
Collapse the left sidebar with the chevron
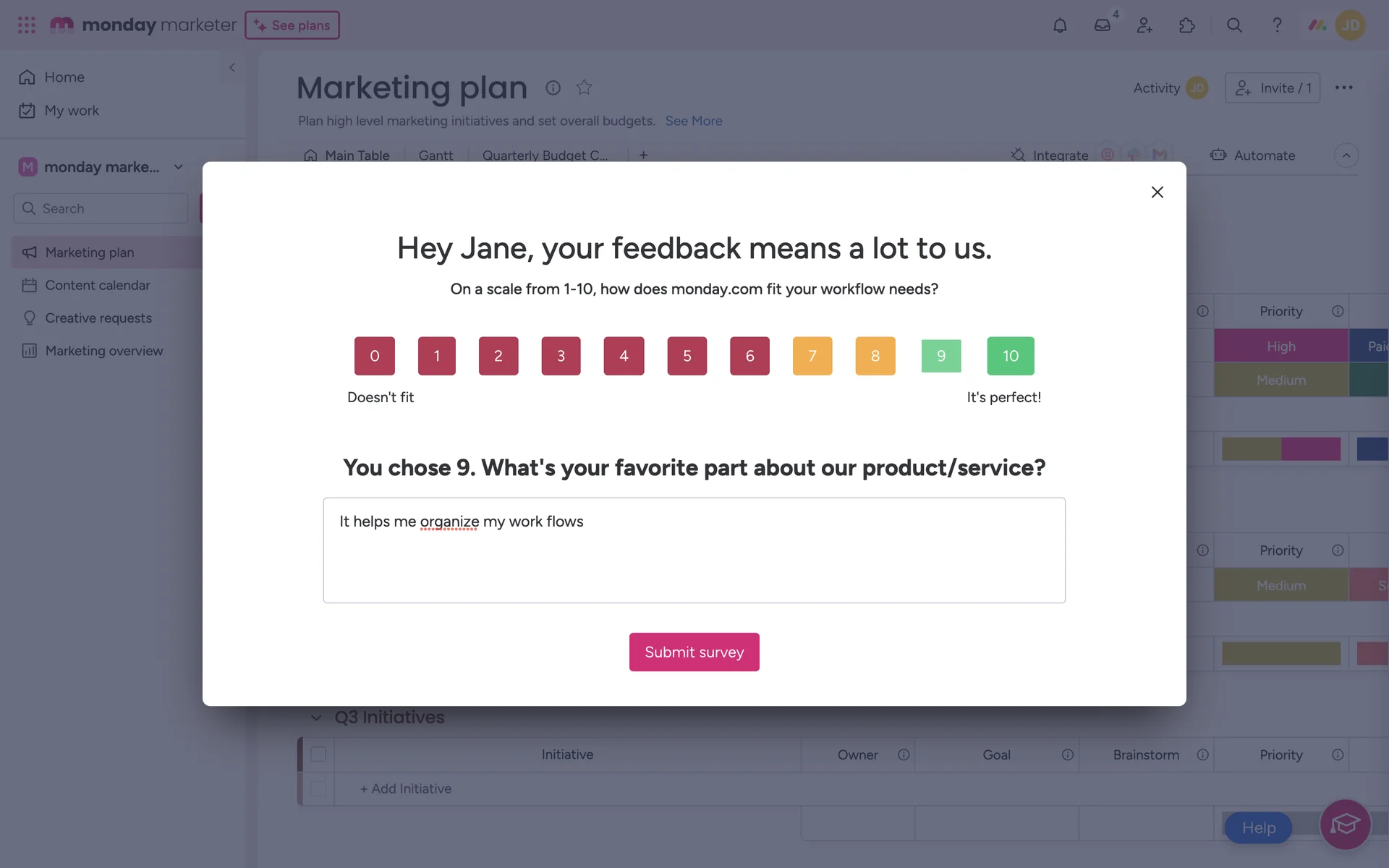coord(232,67)
